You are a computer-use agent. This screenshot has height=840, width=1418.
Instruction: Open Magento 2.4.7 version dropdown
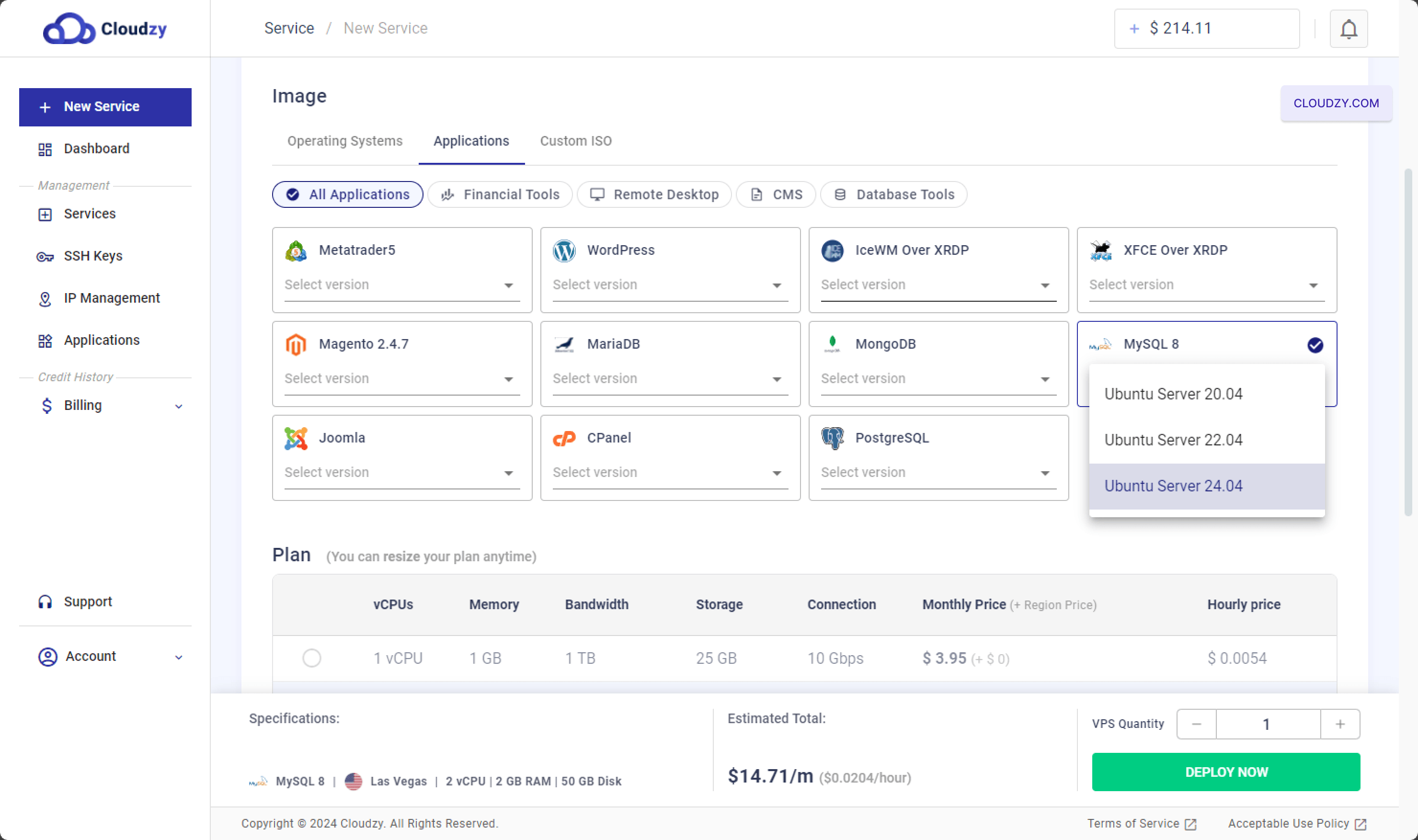point(402,379)
